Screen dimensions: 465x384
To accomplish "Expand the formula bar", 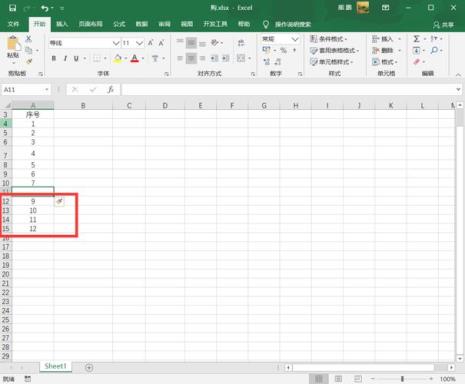I will (x=458, y=89).
